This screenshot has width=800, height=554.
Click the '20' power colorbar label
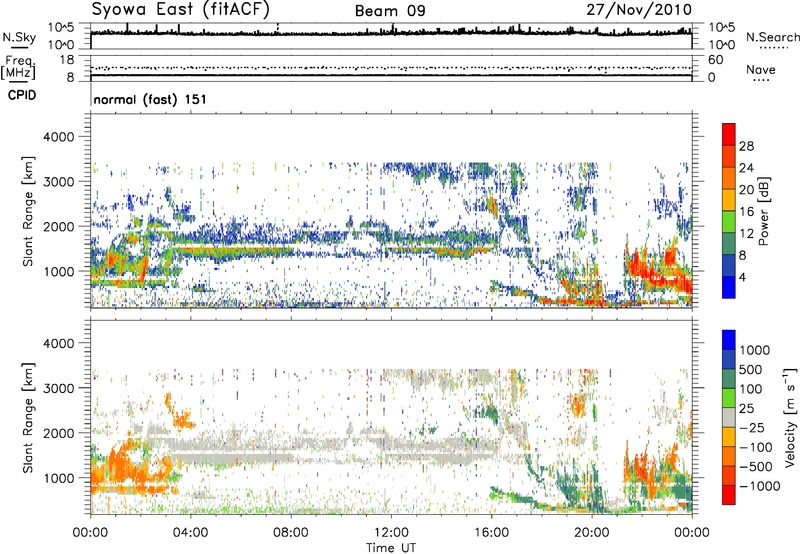(x=746, y=190)
